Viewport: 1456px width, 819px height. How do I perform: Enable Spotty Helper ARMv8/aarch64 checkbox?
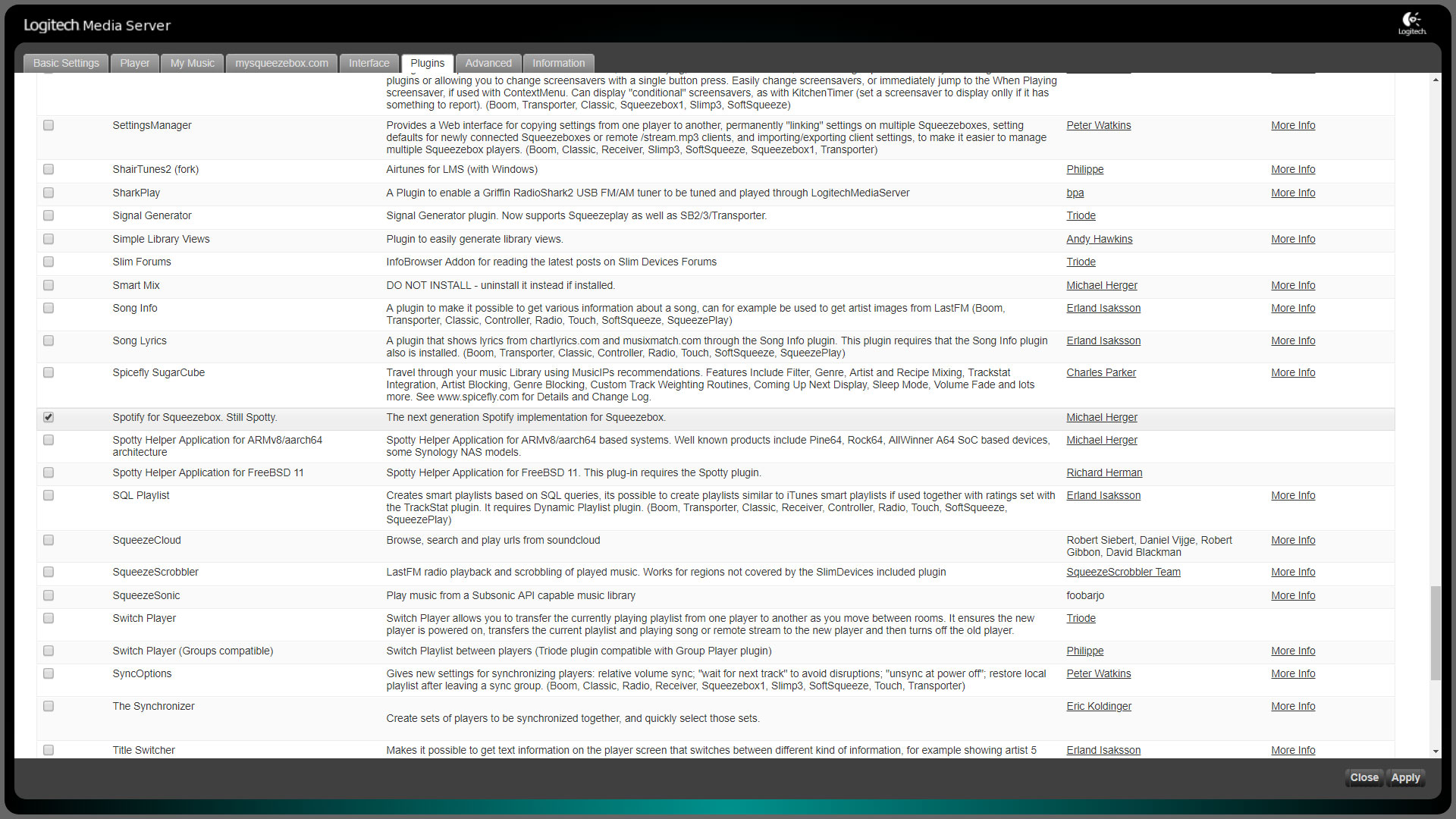coord(49,440)
